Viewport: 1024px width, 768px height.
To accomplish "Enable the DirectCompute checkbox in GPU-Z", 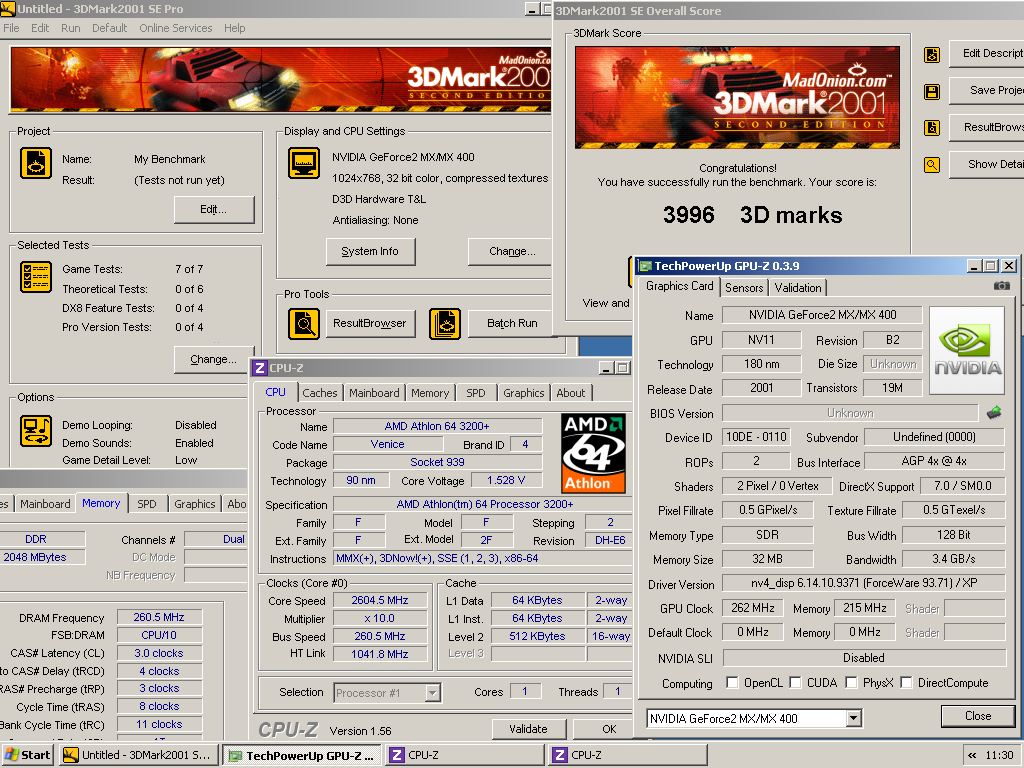I will coord(906,682).
